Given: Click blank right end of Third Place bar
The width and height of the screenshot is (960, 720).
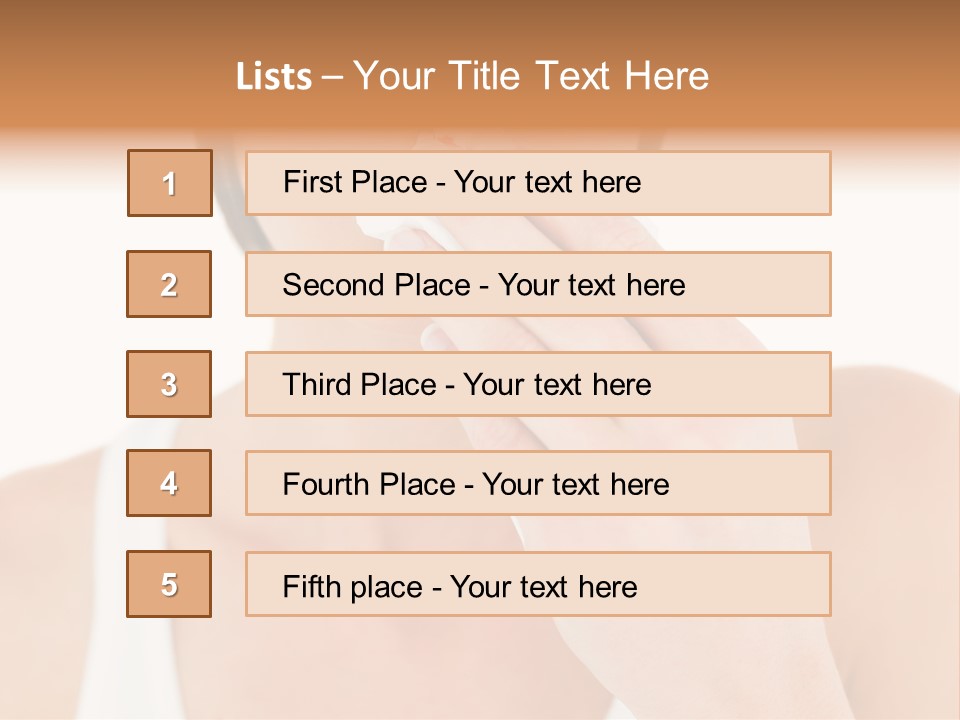Looking at the screenshot, I should 760,385.
